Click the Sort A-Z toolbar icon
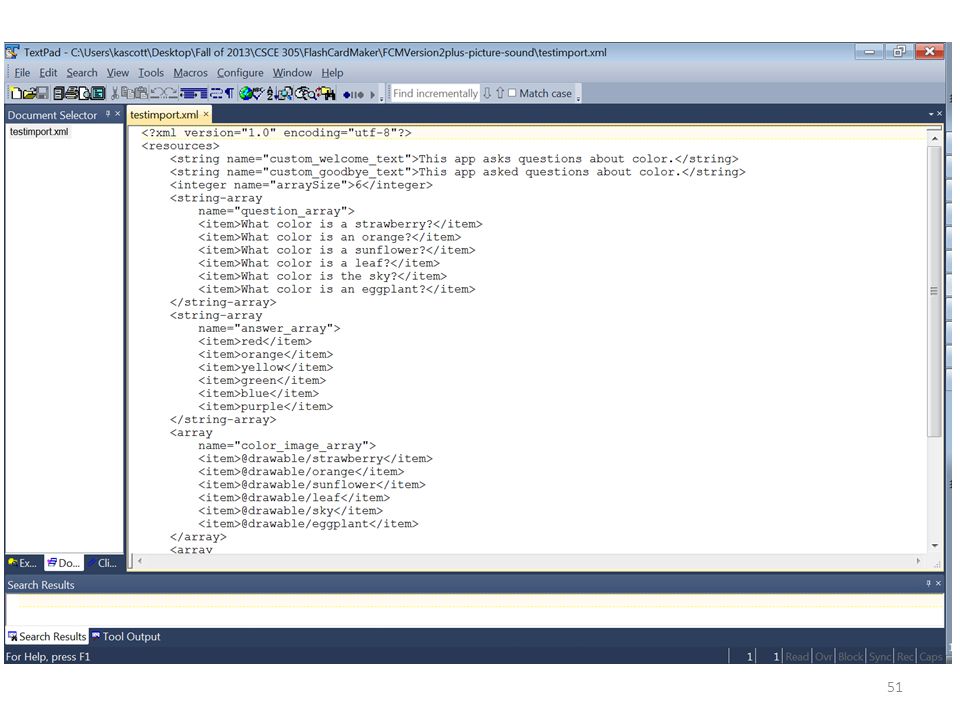 tap(271, 93)
